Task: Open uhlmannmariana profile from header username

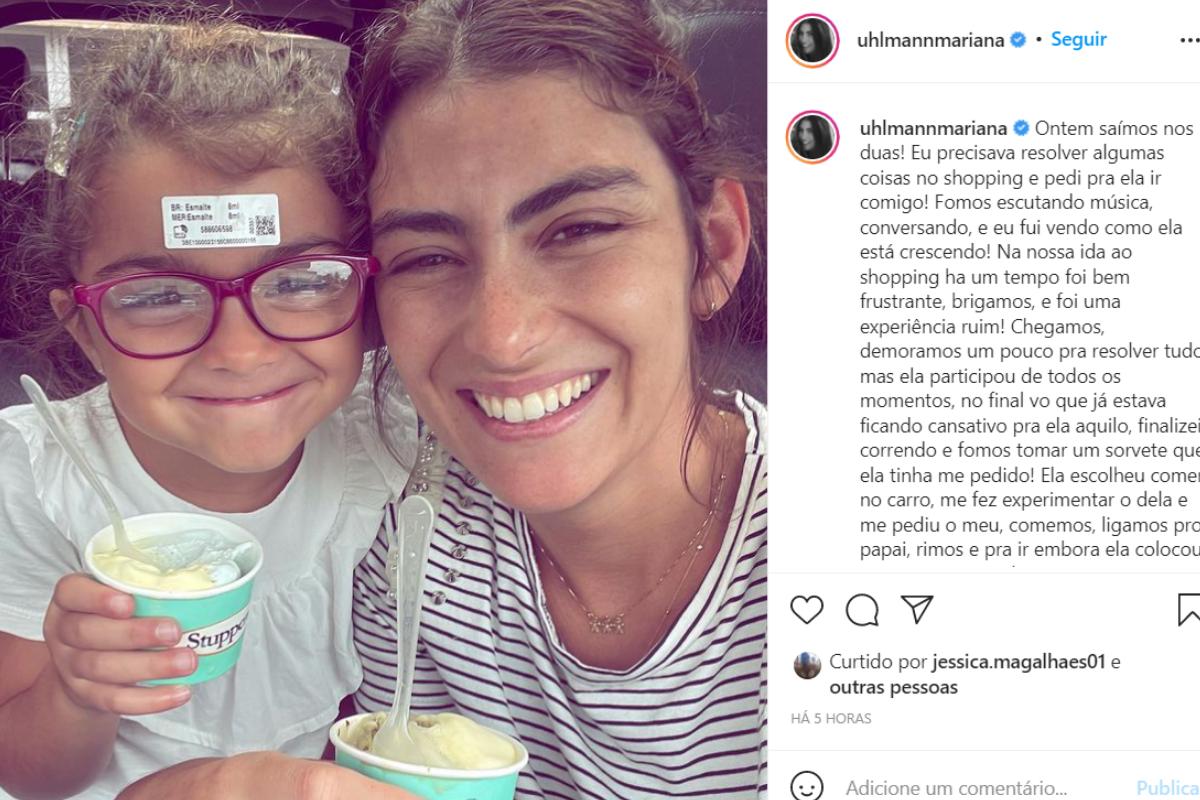Action: point(932,41)
